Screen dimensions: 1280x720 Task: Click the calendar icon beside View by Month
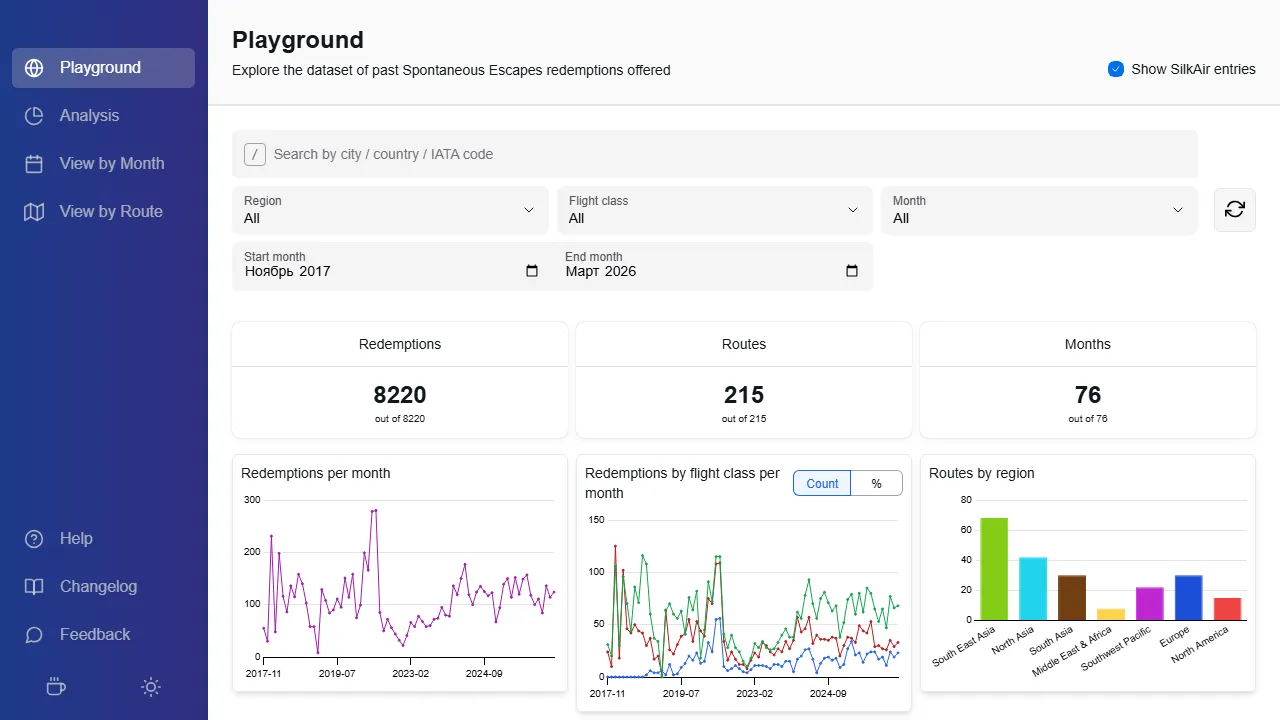[32, 163]
